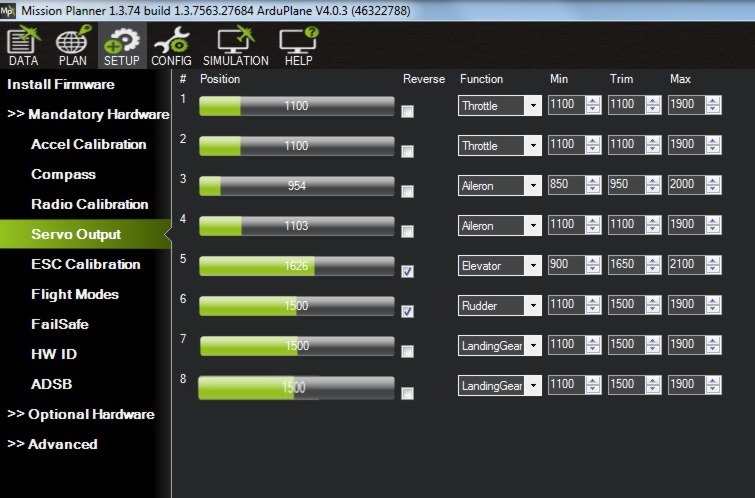Uncheck Reverse for Elevator output 5
755x498 pixels.
(407, 272)
